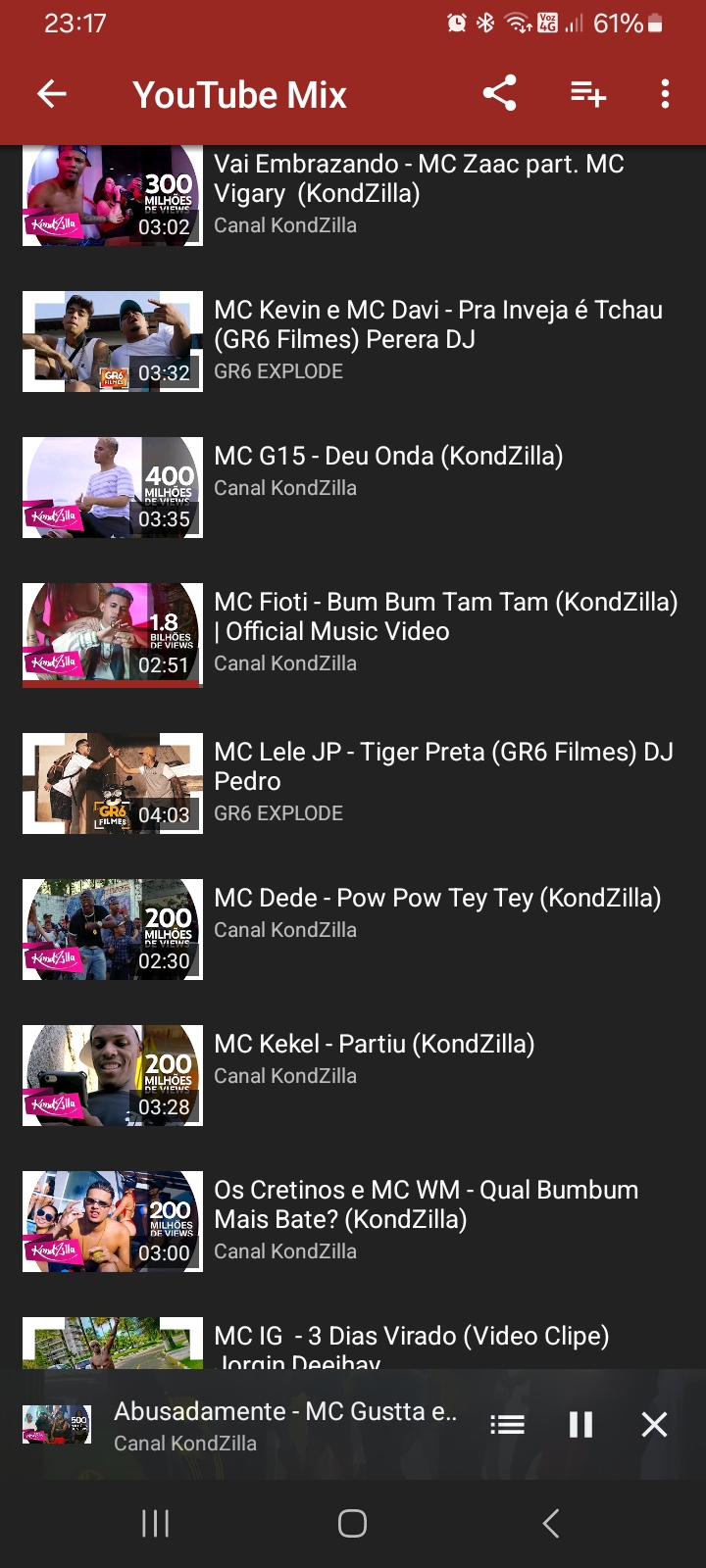Image resolution: width=706 pixels, height=1568 pixels.
Task: Open the mini player queue list
Action: pos(507,1425)
